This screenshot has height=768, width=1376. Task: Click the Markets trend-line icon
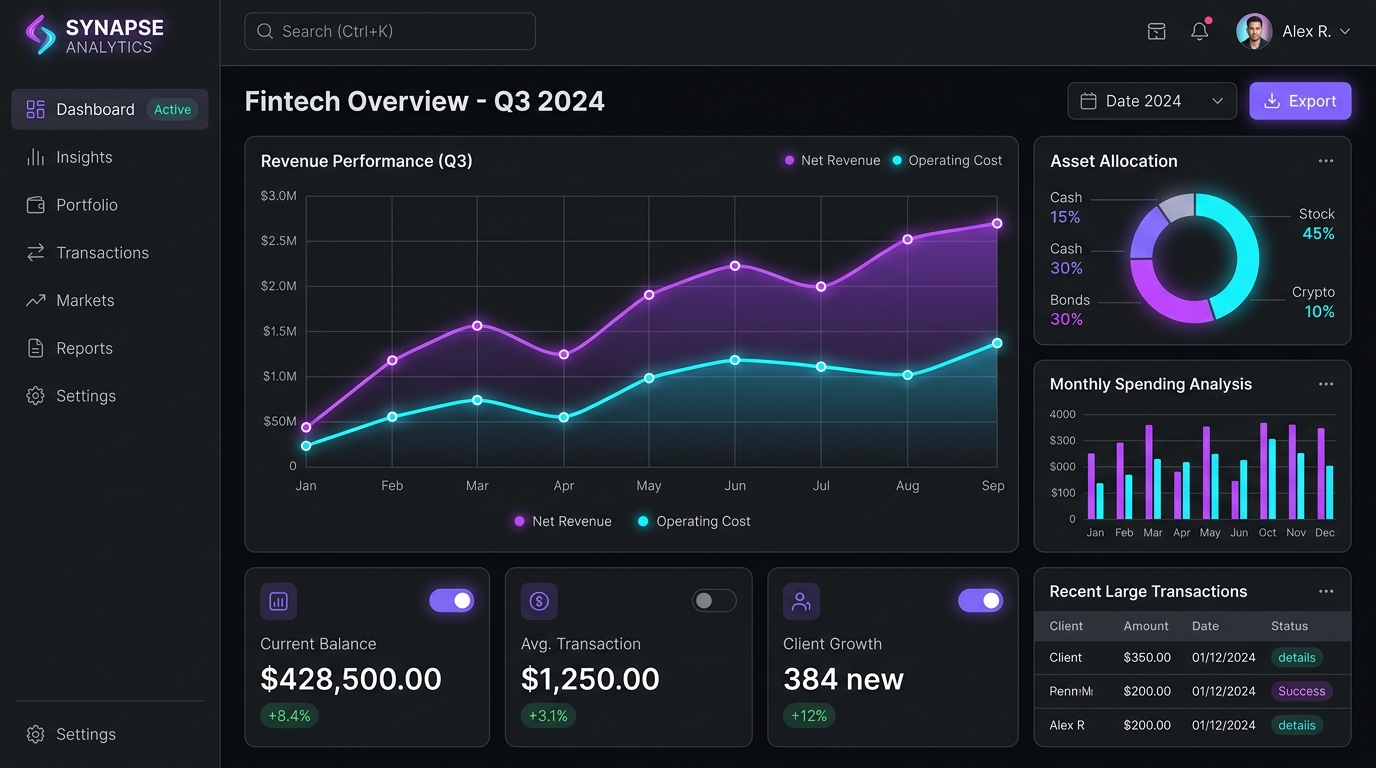[35, 300]
